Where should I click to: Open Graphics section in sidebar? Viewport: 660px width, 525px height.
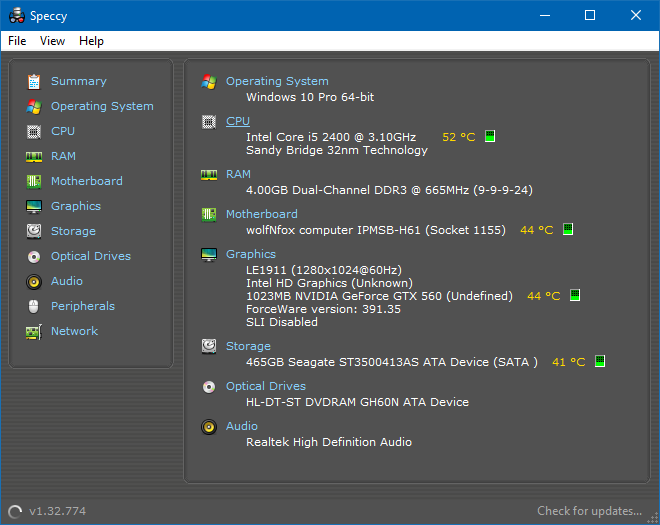pos(76,206)
